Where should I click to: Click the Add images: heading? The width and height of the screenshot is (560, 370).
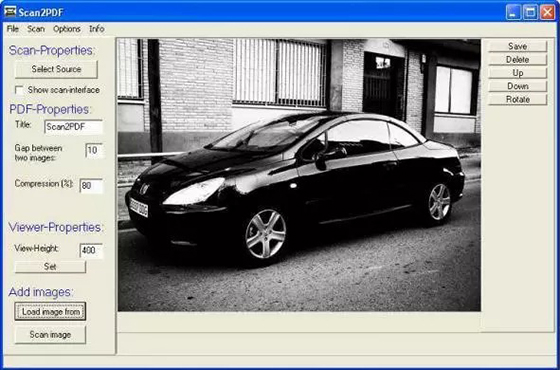(x=41, y=292)
